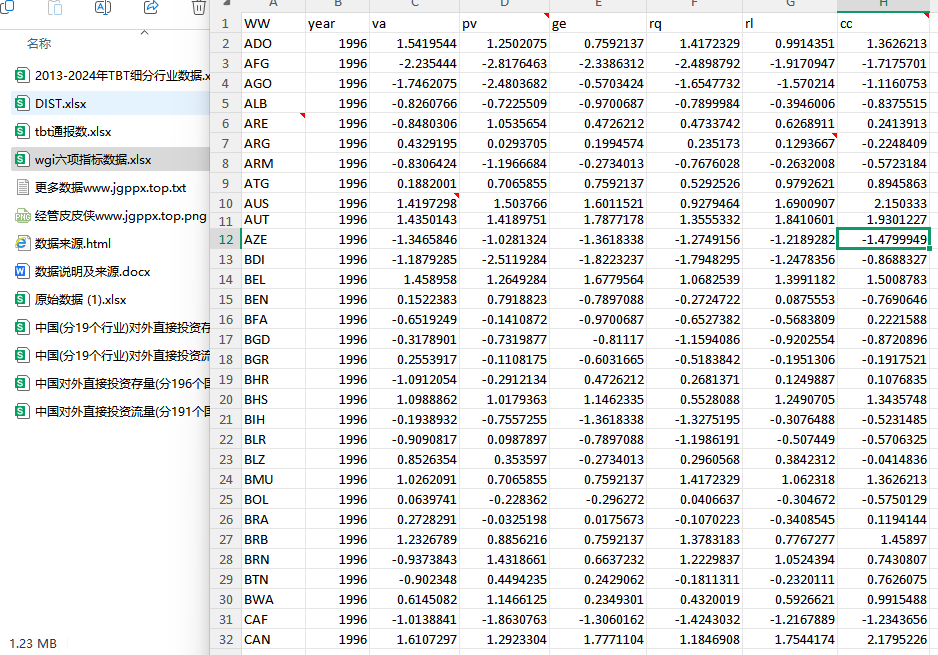
Task: Click the cell with value -2.235444
Action: click(415, 63)
